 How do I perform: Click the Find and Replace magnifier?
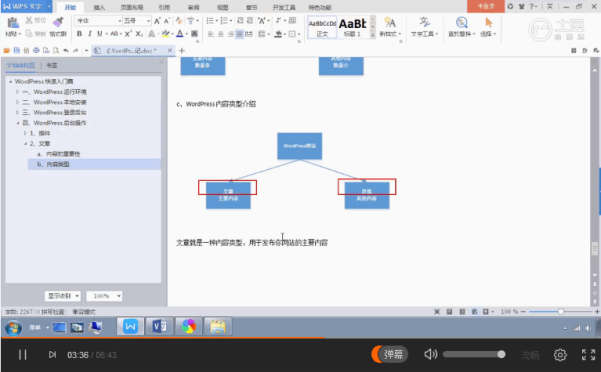pos(461,22)
